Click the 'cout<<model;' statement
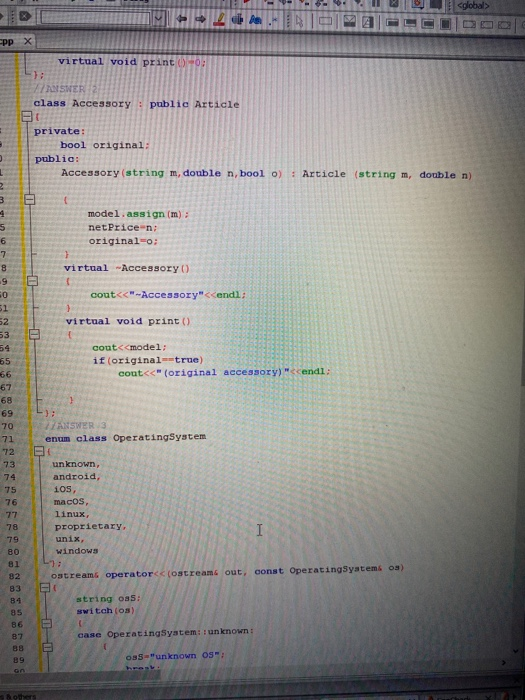The height and width of the screenshot is (700, 525). (129, 347)
